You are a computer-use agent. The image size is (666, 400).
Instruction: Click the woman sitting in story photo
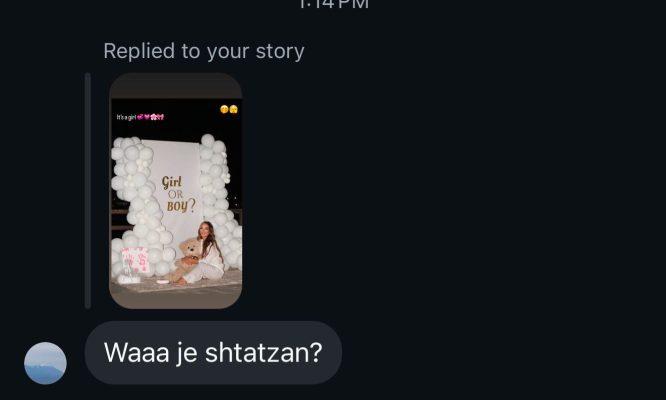click(208, 254)
